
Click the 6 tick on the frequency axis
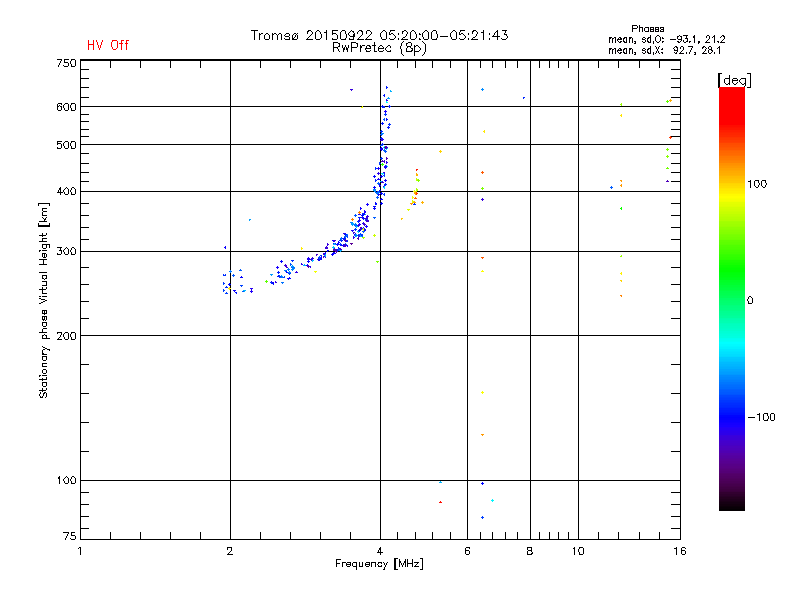[x=467, y=551]
